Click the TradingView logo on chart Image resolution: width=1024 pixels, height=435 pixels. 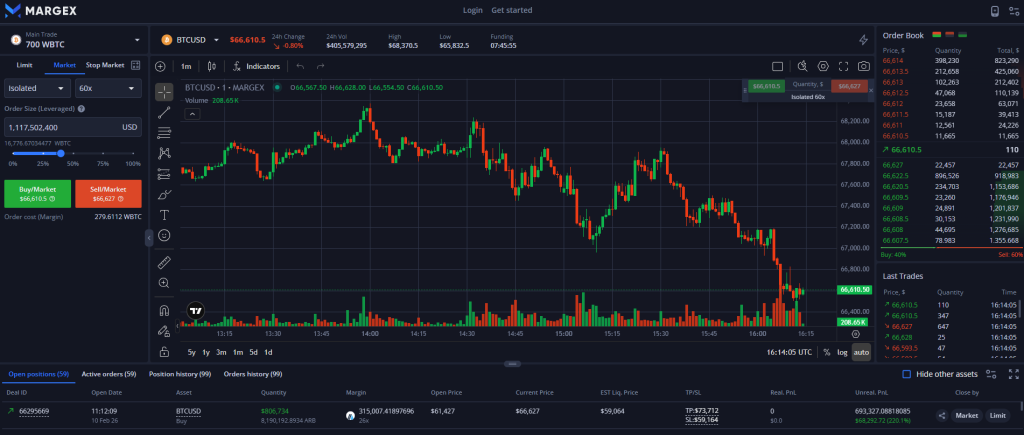(195, 310)
